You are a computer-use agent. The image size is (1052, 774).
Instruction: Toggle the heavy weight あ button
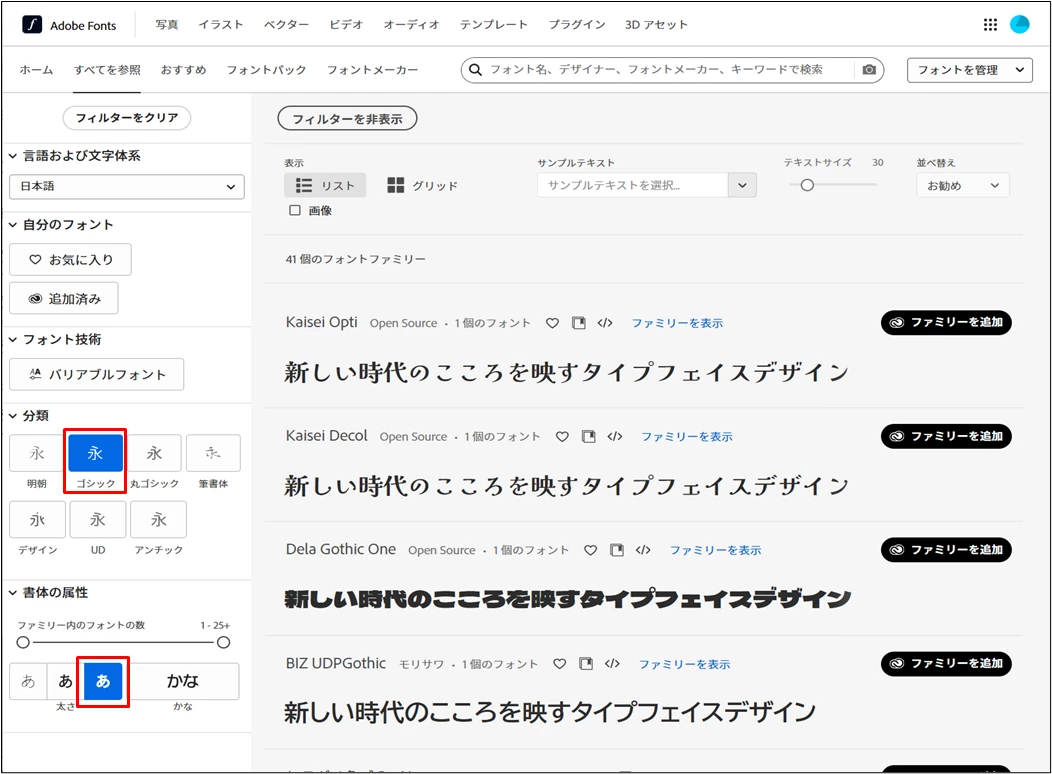click(103, 681)
